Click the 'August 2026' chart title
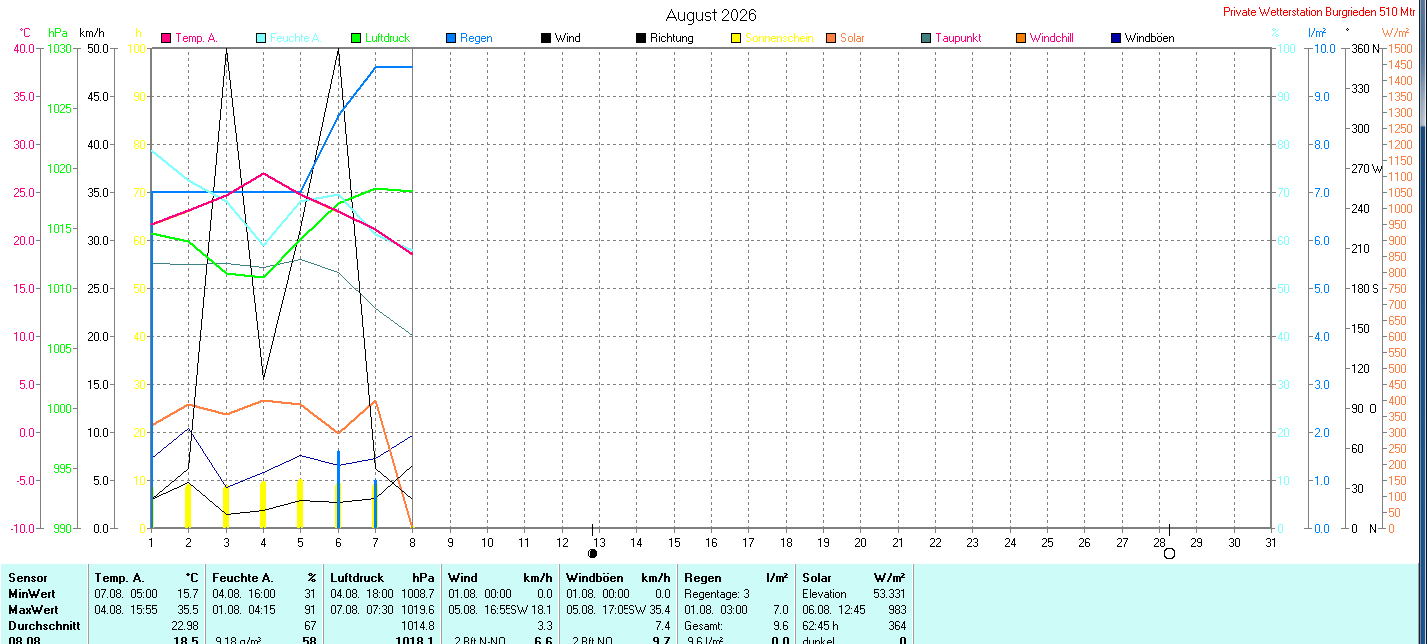 point(711,15)
